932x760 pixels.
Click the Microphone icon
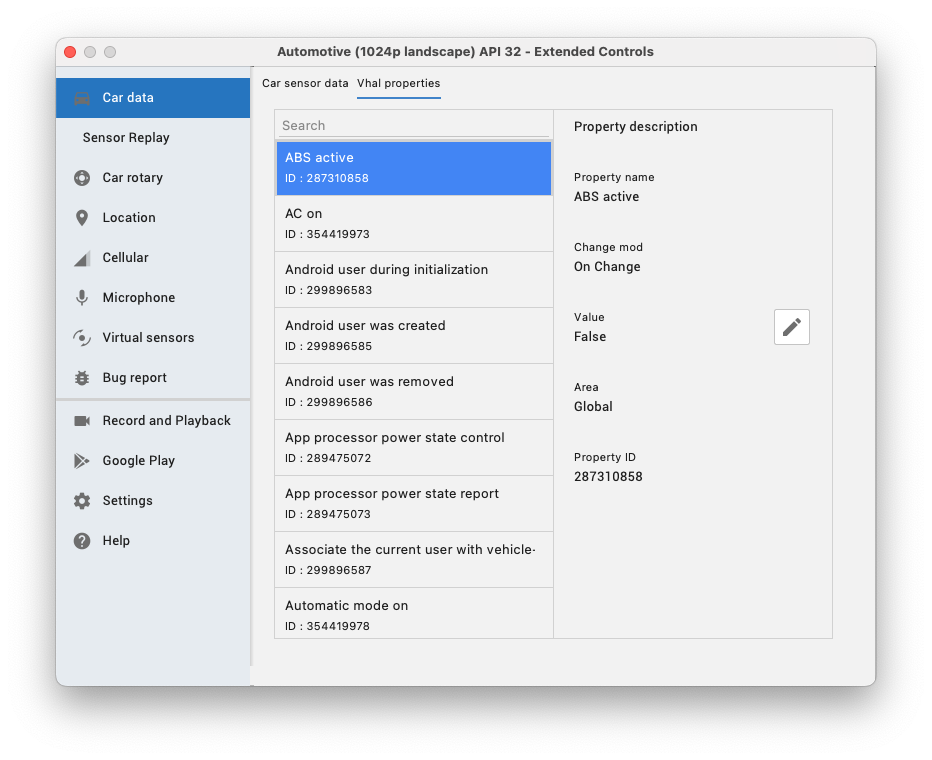82,298
